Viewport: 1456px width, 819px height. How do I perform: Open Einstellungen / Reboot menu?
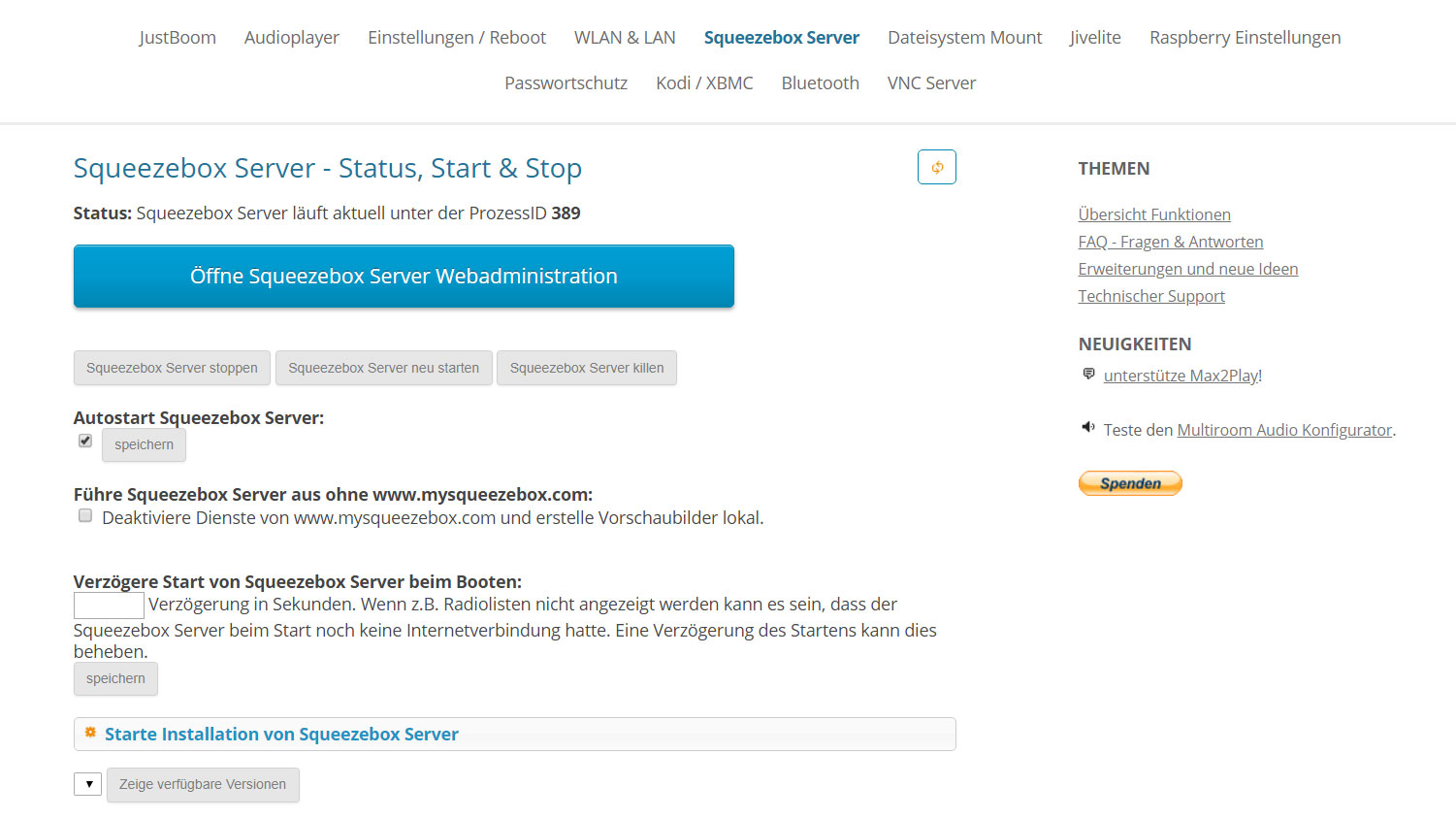457,38
